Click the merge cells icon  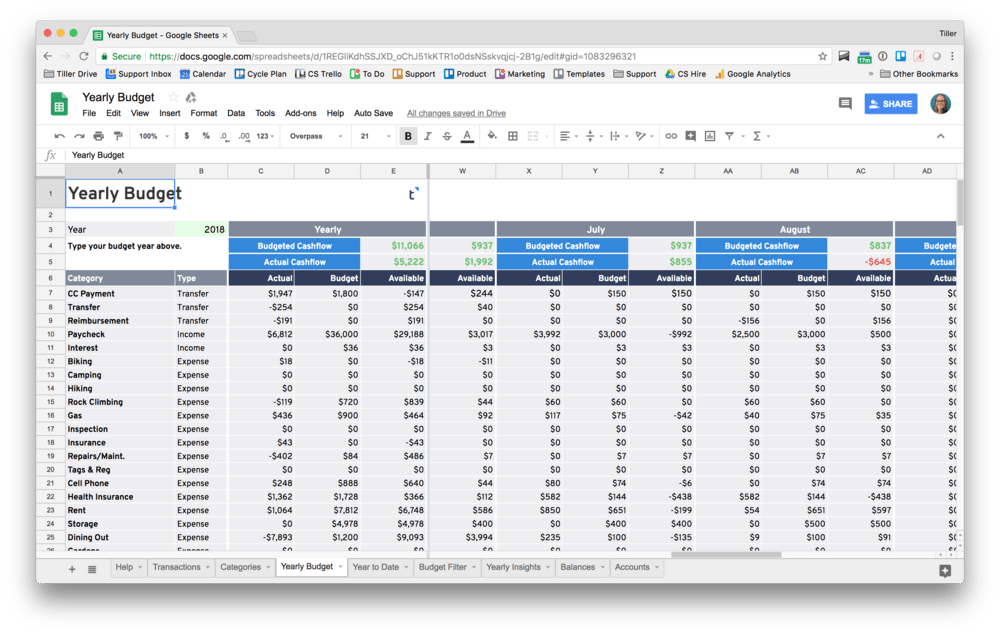[x=533, y=136]
